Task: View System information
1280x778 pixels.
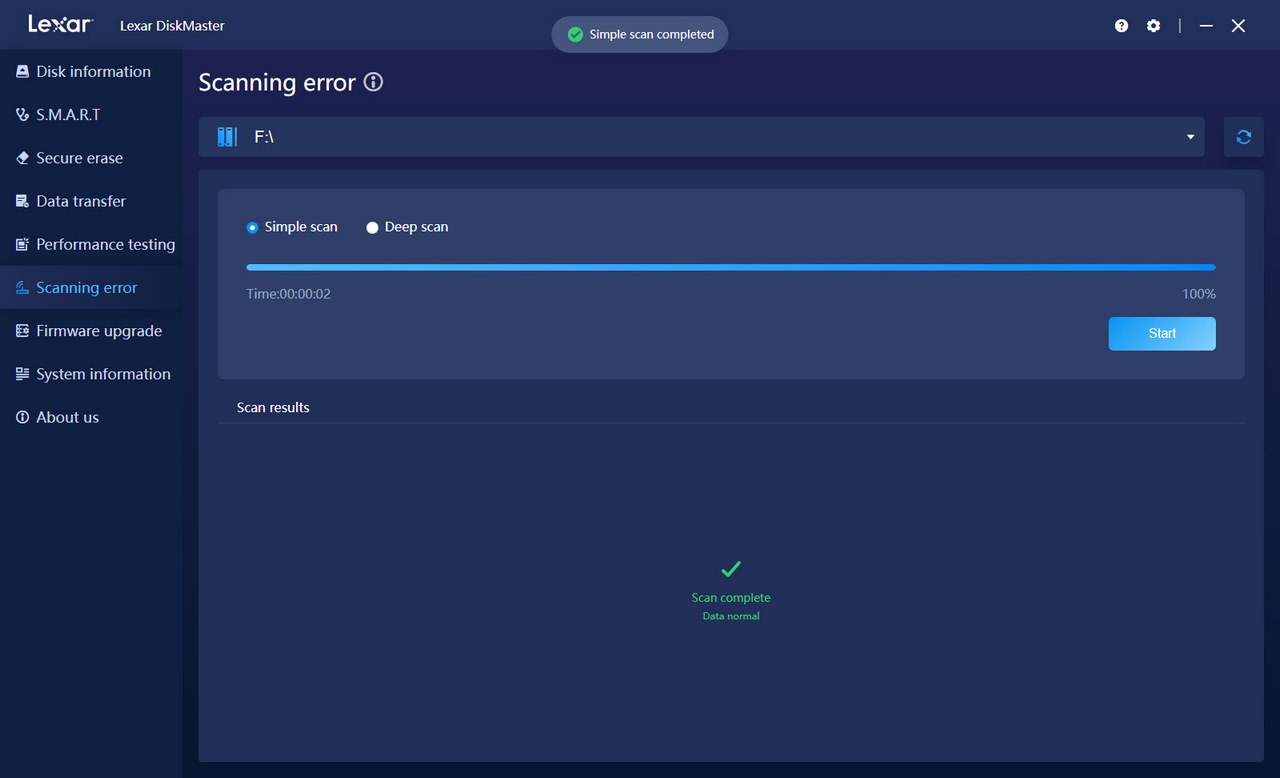Action: pos(91,374)
